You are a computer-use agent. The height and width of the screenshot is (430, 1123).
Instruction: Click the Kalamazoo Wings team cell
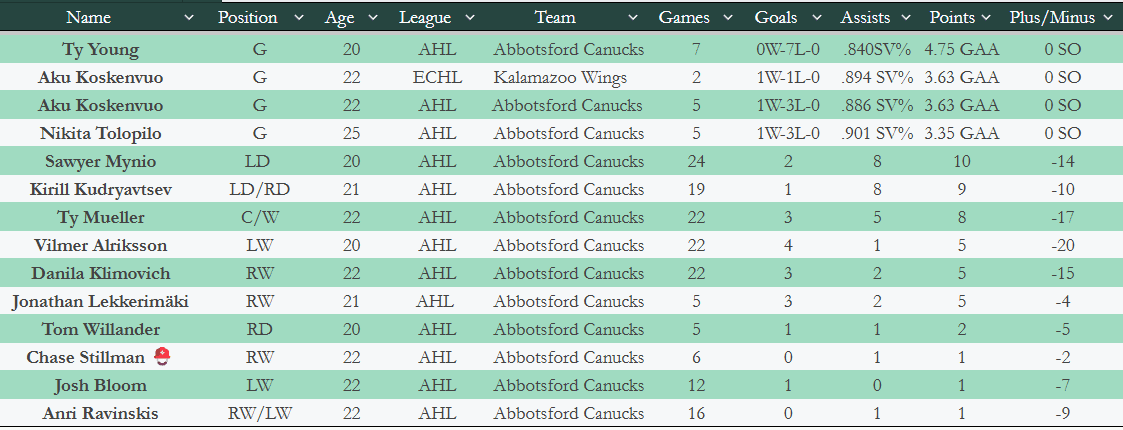pos(560,77)
